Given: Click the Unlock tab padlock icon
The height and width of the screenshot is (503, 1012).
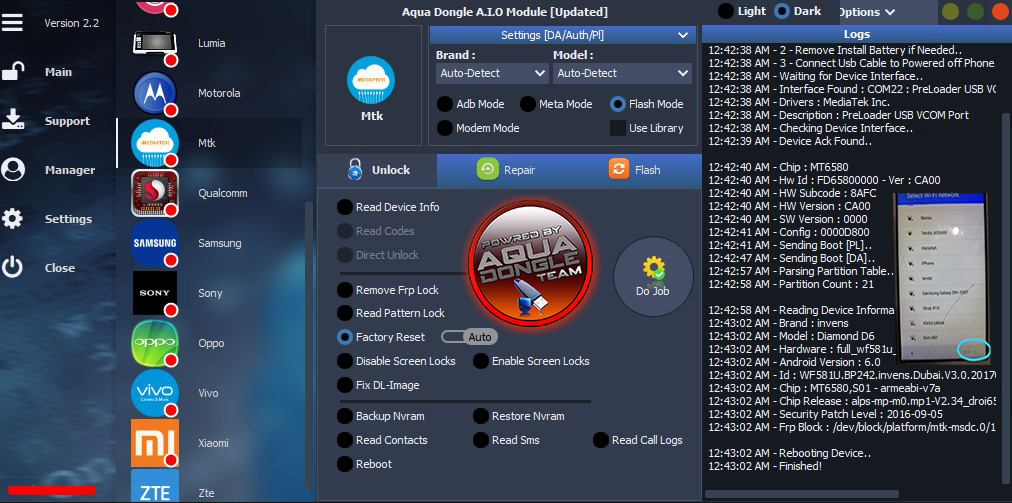Looking at the screenshot, I should [354, 169].
